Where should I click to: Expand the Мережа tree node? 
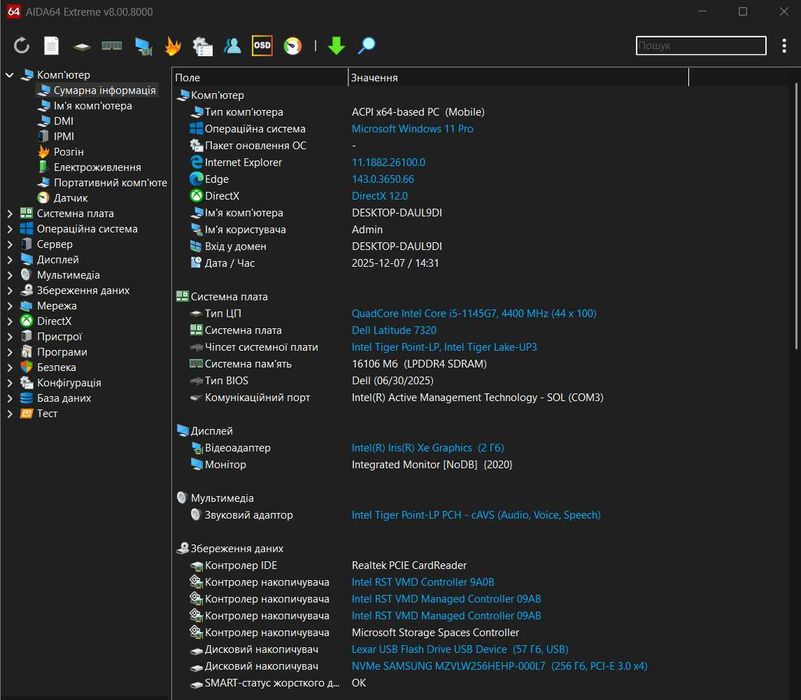(x=9, y=306)
